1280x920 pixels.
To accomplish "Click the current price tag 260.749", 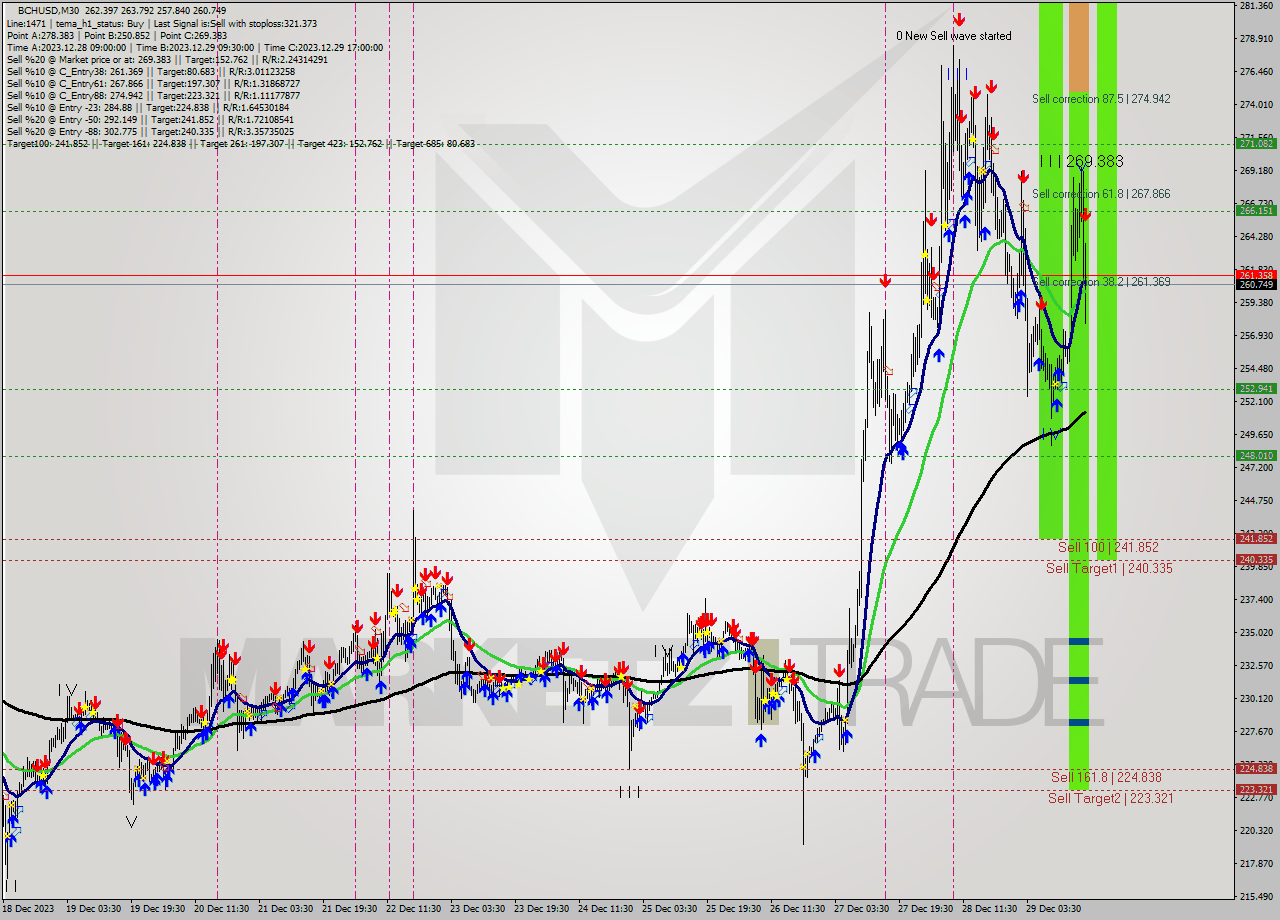I will tap(1256, 285).
